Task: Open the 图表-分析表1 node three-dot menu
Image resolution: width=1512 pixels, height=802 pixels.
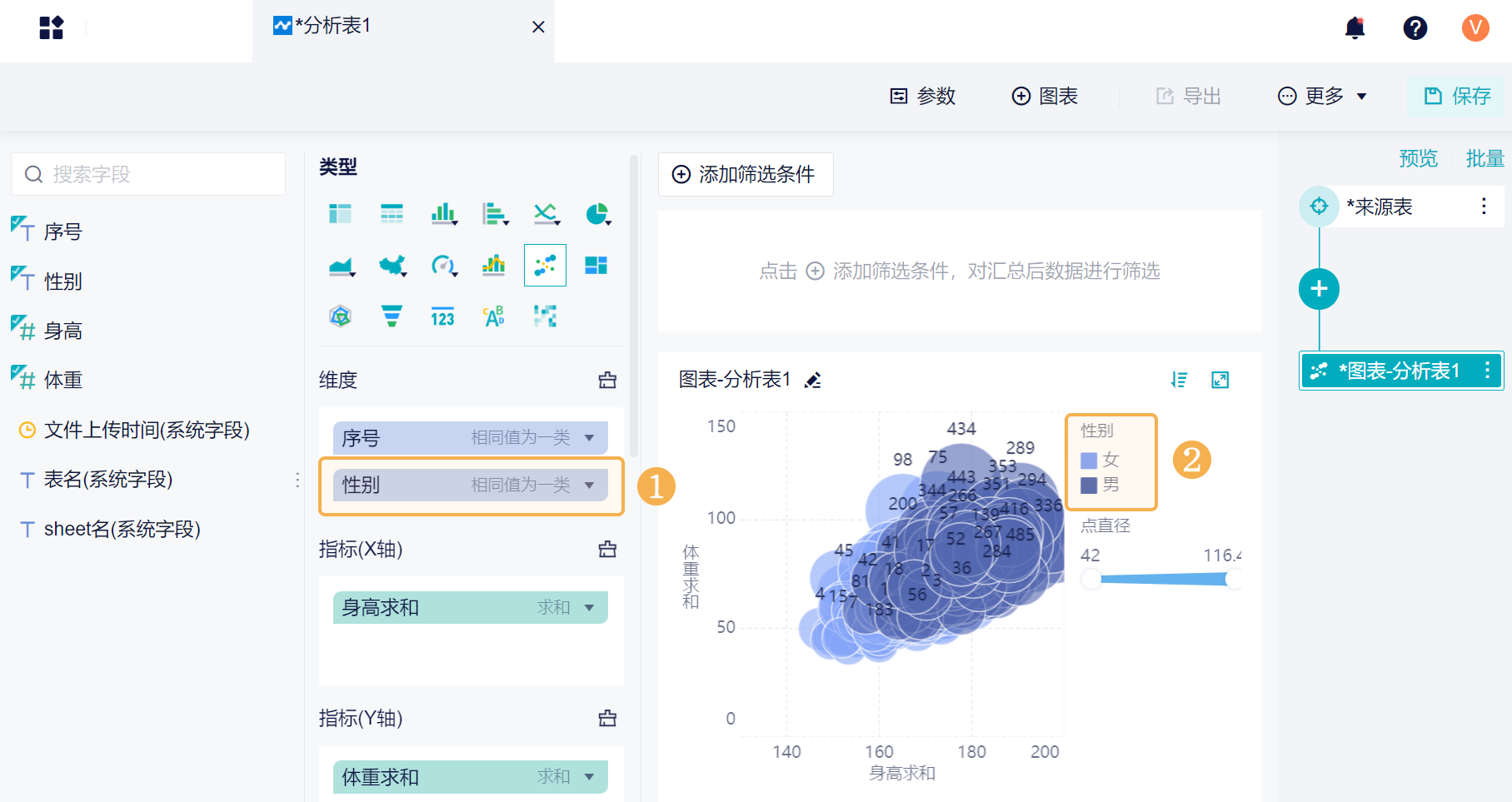Action: (1487, 371)
